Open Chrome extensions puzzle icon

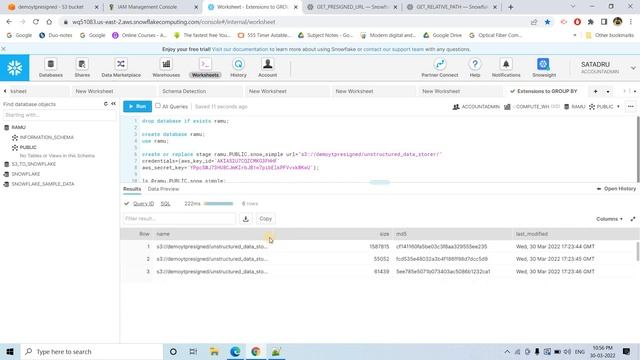pyautogui.click(x=591, y=22)
